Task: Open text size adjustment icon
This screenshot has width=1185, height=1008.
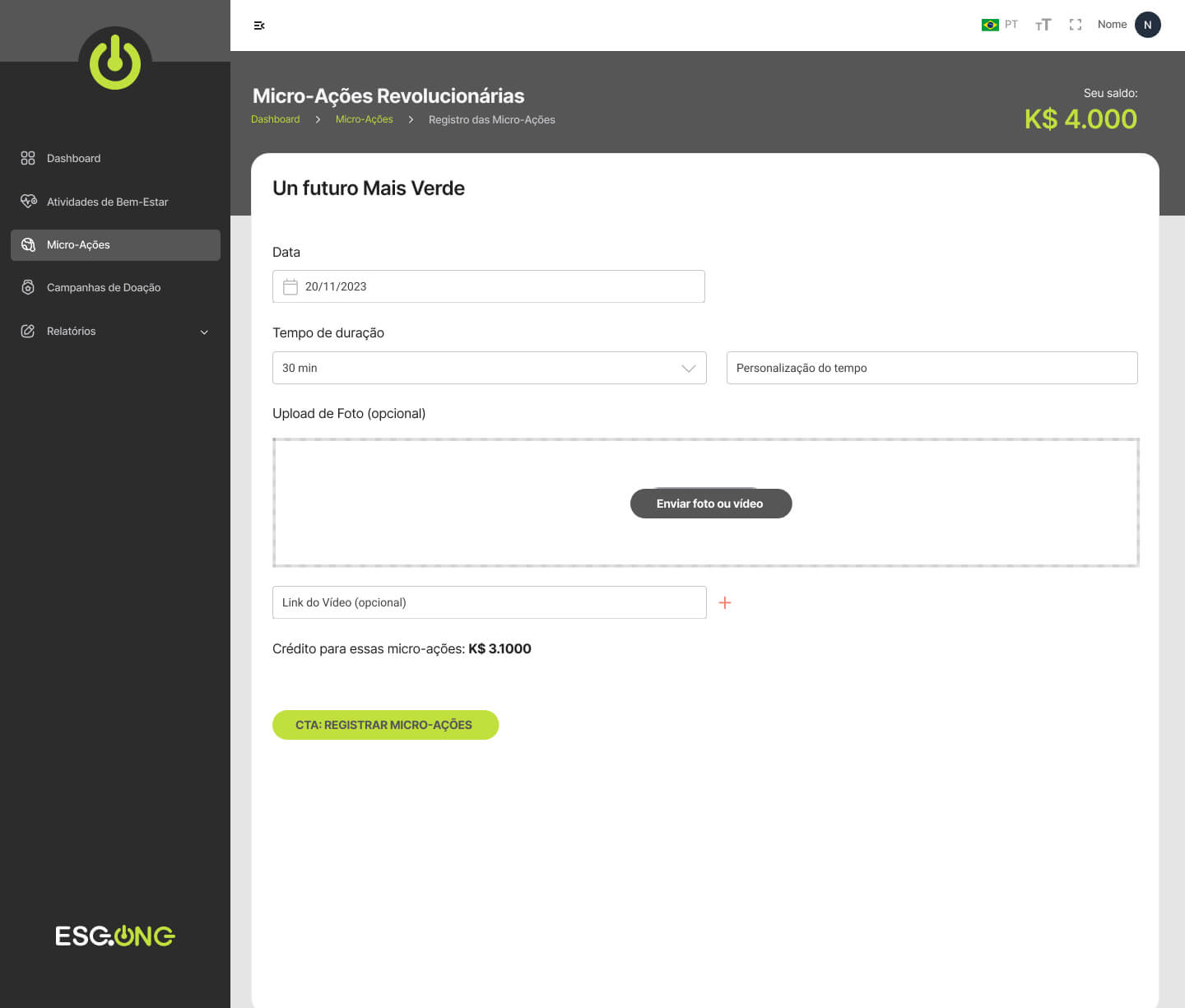Action: (1043, 25)
